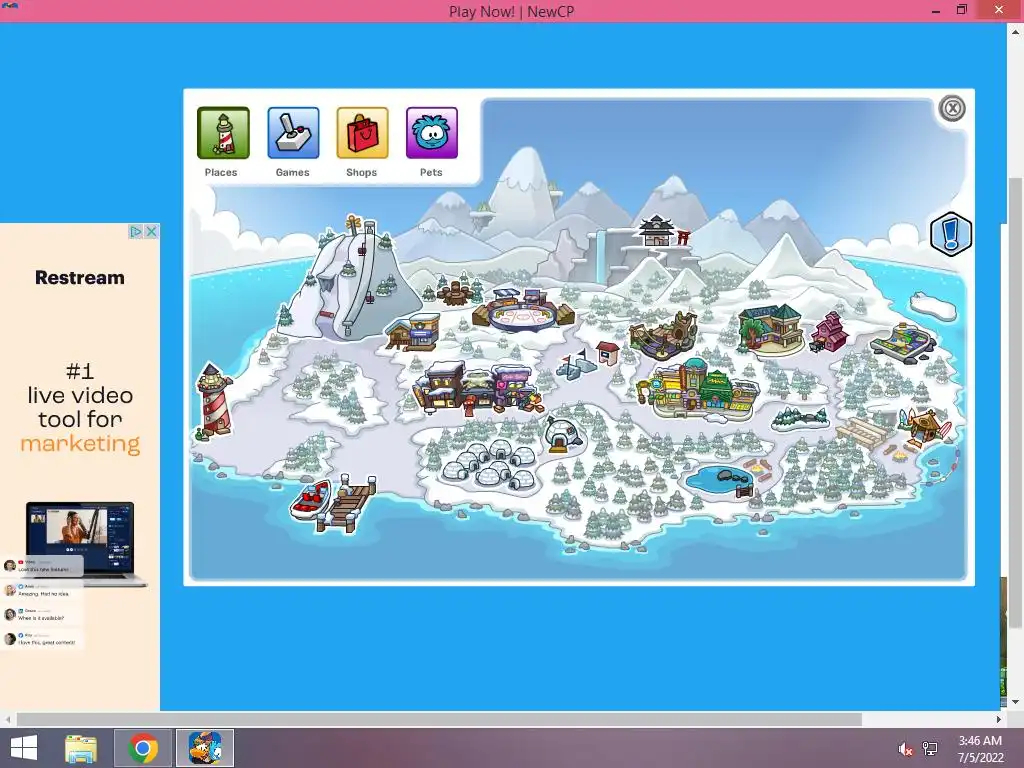Select the NewCP app on taskbar
Viewport: 1024px width, 768px height.
[205, 748]
